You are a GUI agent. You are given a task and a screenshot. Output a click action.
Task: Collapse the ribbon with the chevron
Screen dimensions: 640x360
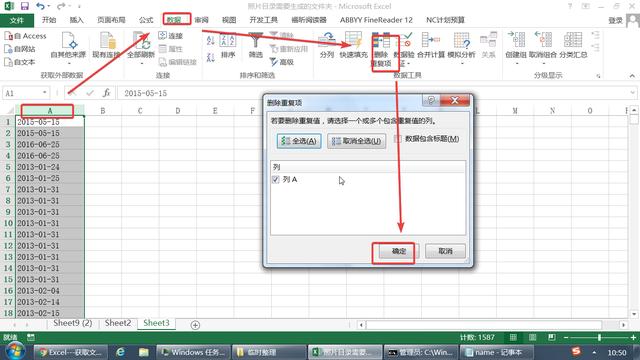pos(632,76)
